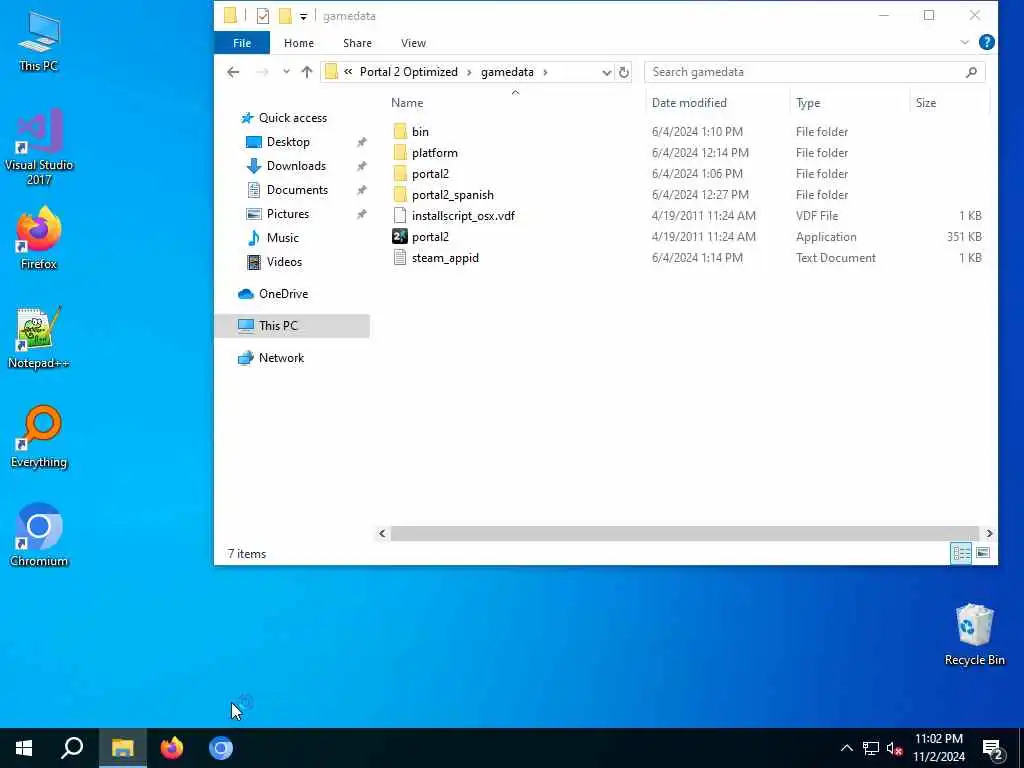Click File Explorer taskbar button
The image size is (1024, 768).
point(123,748)
